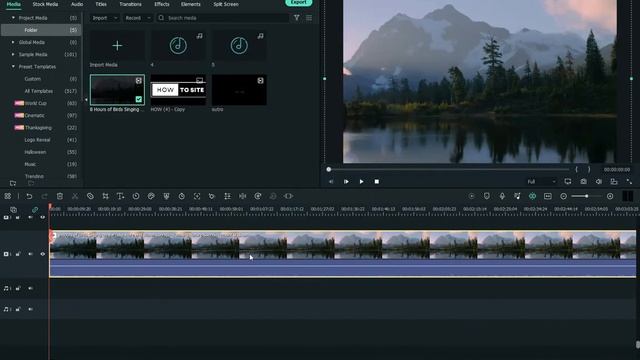
Task: Open the Color palette tool
Action: [x=151, y=196]
